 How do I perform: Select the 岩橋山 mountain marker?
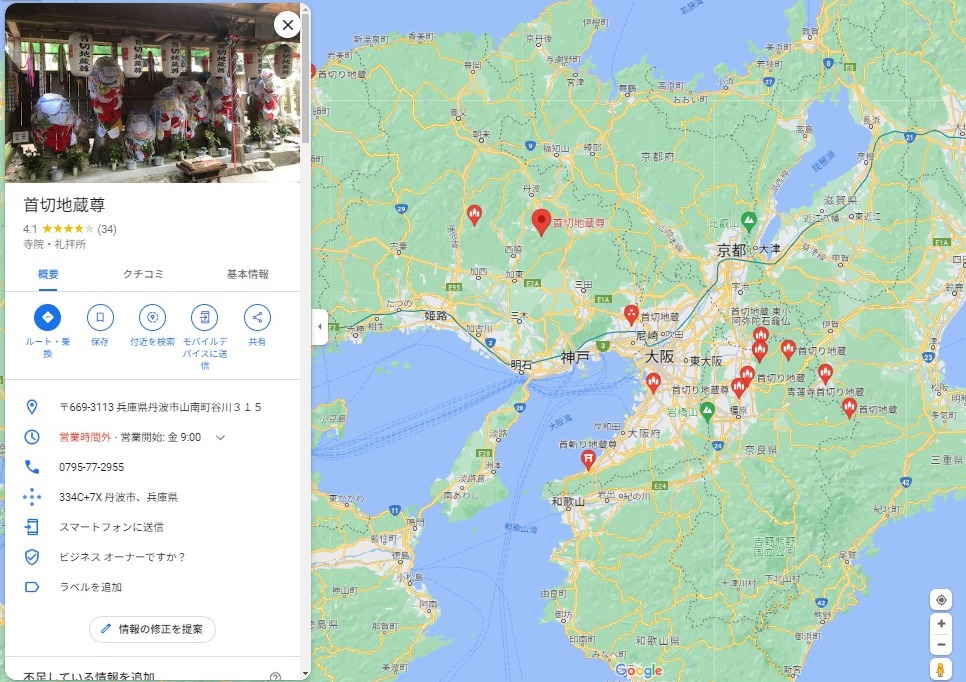coord(707,410)
